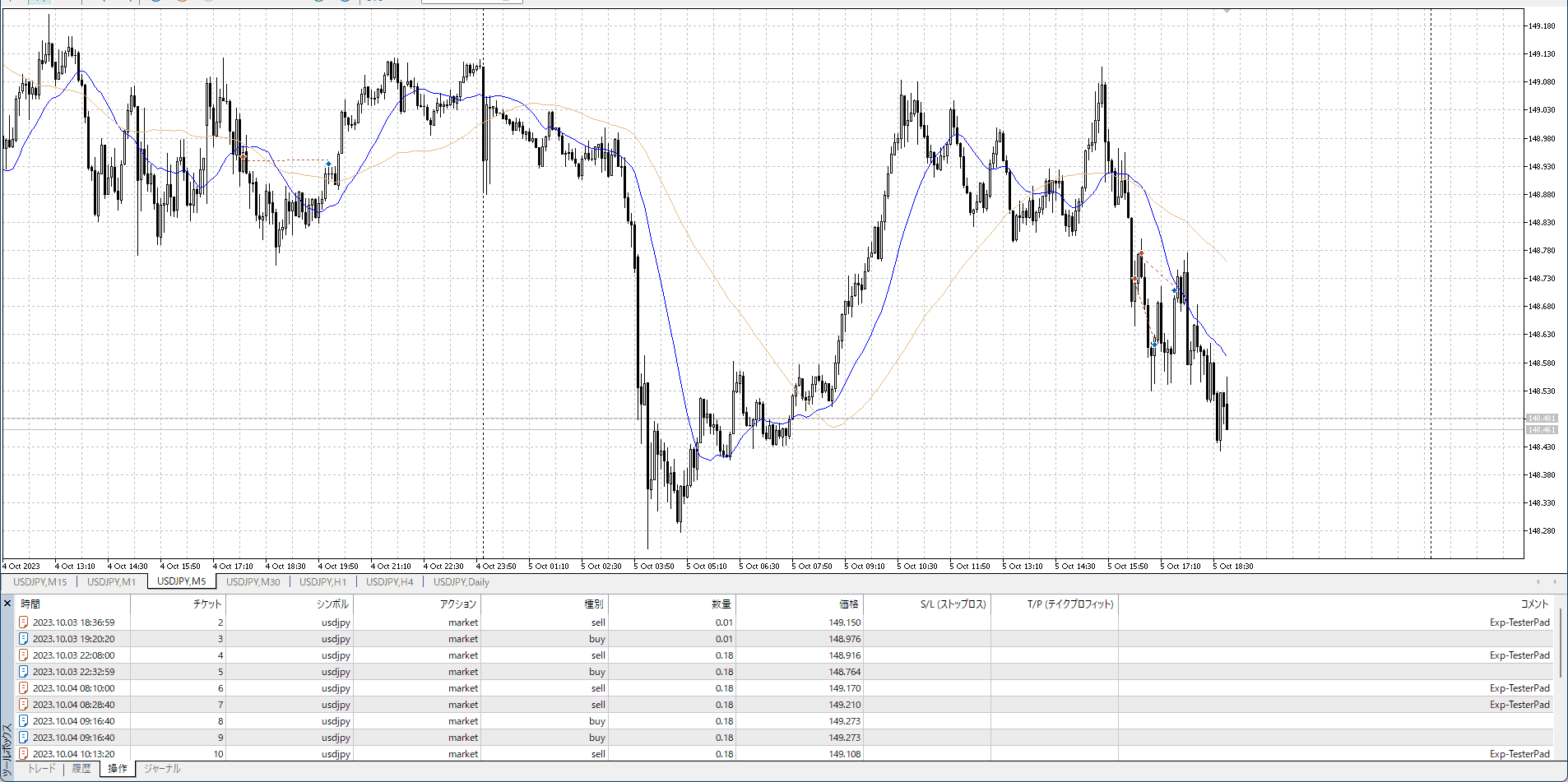The width and height of the screenshot is (1568, 782).
Task: Switch to the USDJPY,M15 chart tab
Action: 39,582
